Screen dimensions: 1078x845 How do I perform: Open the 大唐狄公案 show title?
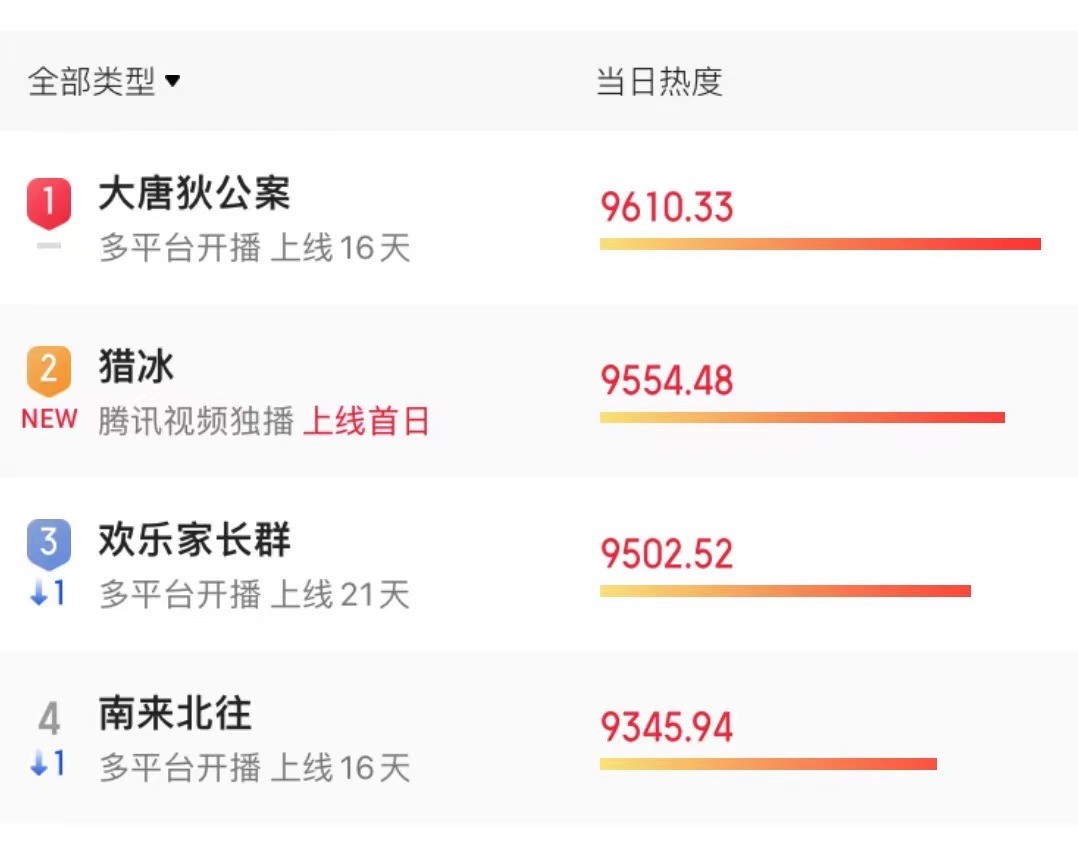click(x=195, y=193)
